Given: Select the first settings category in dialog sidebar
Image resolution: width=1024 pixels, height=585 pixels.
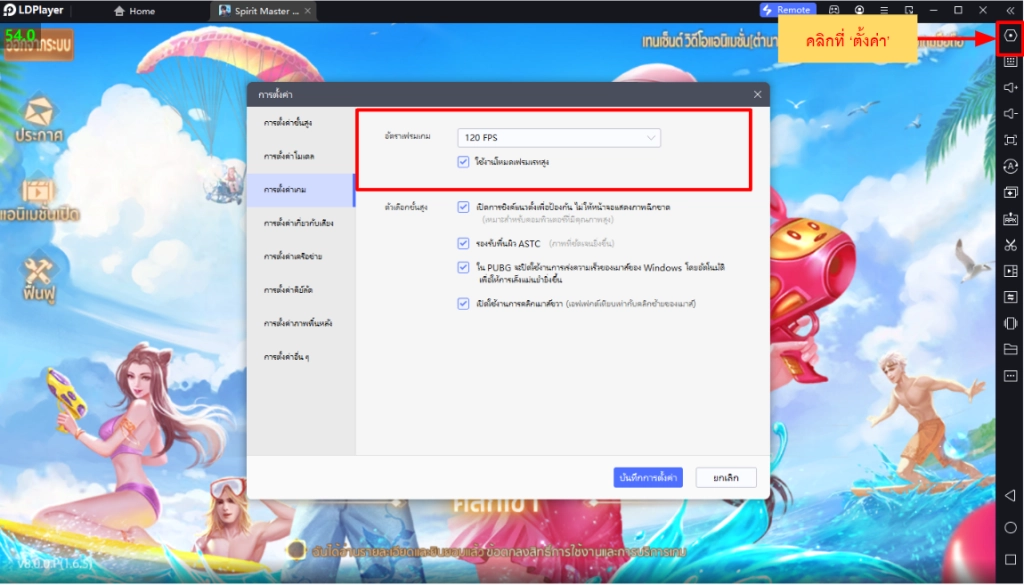Looking at the screenshot, I should point(290,122).
